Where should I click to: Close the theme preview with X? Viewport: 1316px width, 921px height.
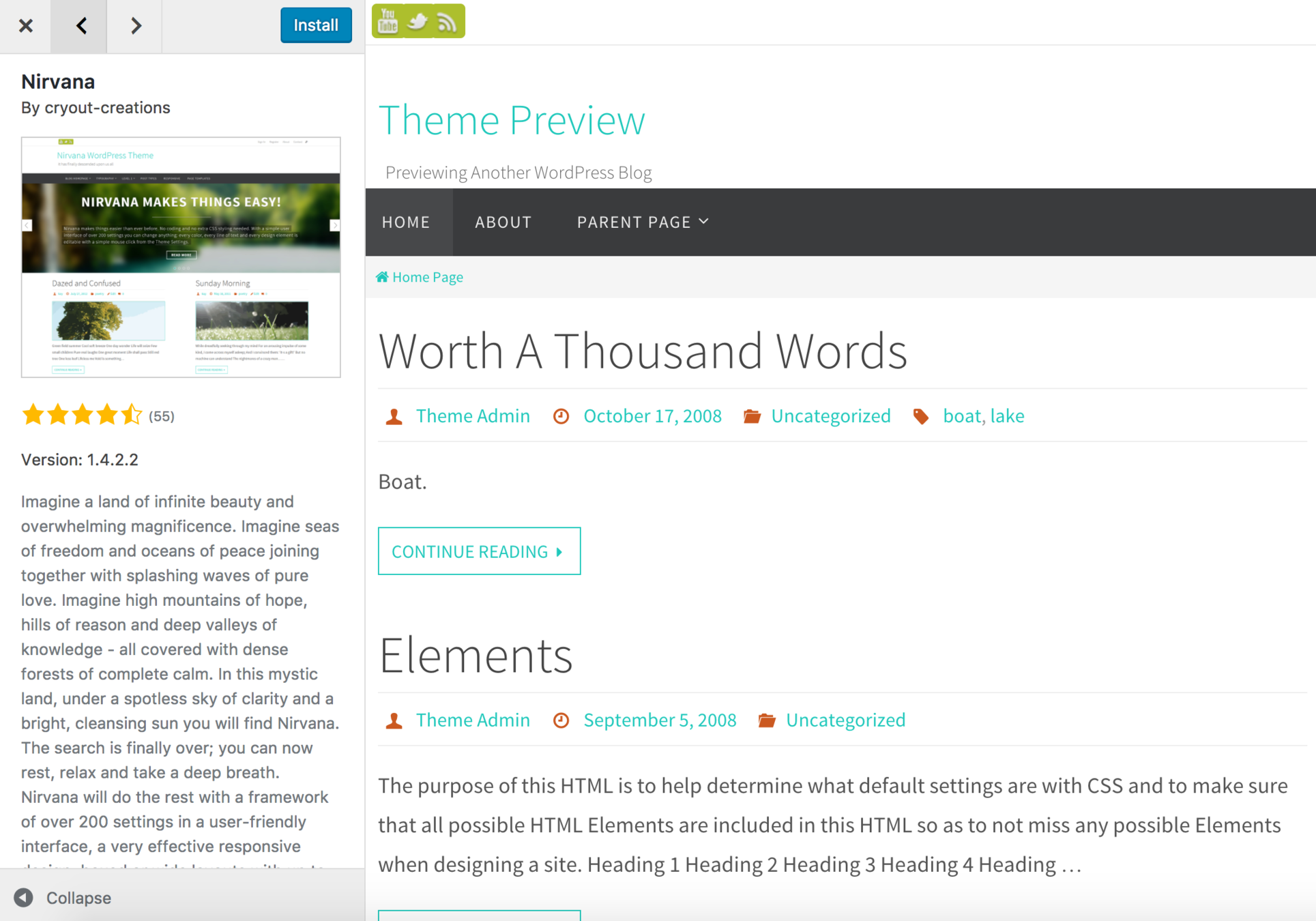click(x=25, y=26)
